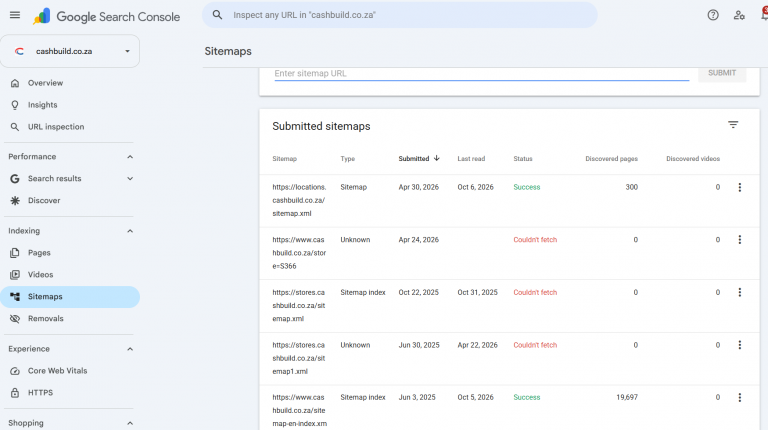
Task: Open the filter icon for submitted sitemaps
Action: point(733,125)
